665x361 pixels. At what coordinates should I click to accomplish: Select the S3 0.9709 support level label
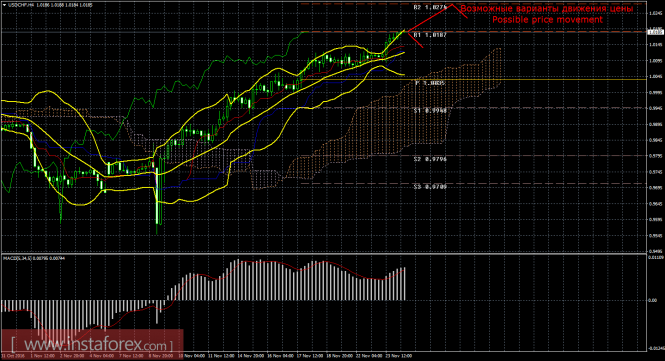430,186
